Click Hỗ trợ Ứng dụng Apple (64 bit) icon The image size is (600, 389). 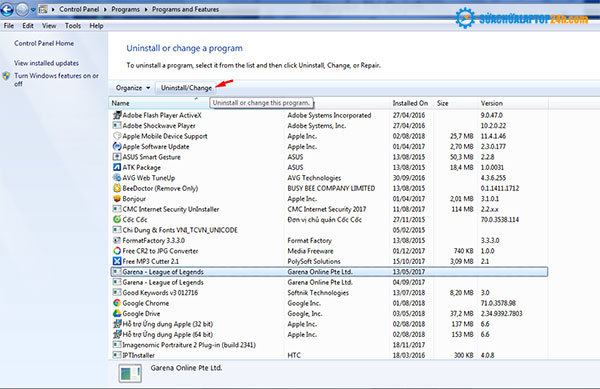117,334
